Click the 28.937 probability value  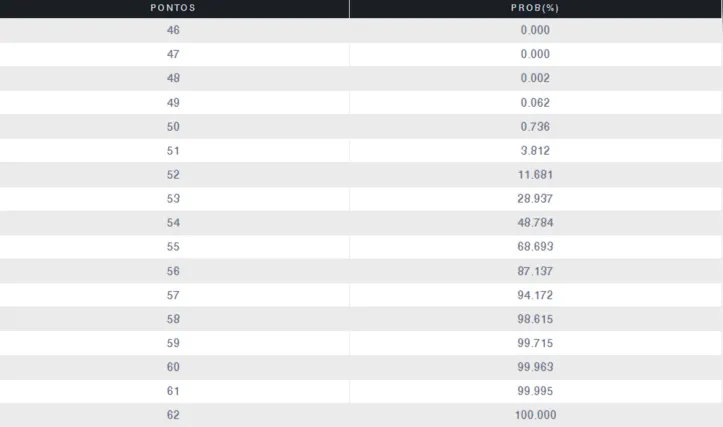535,198
